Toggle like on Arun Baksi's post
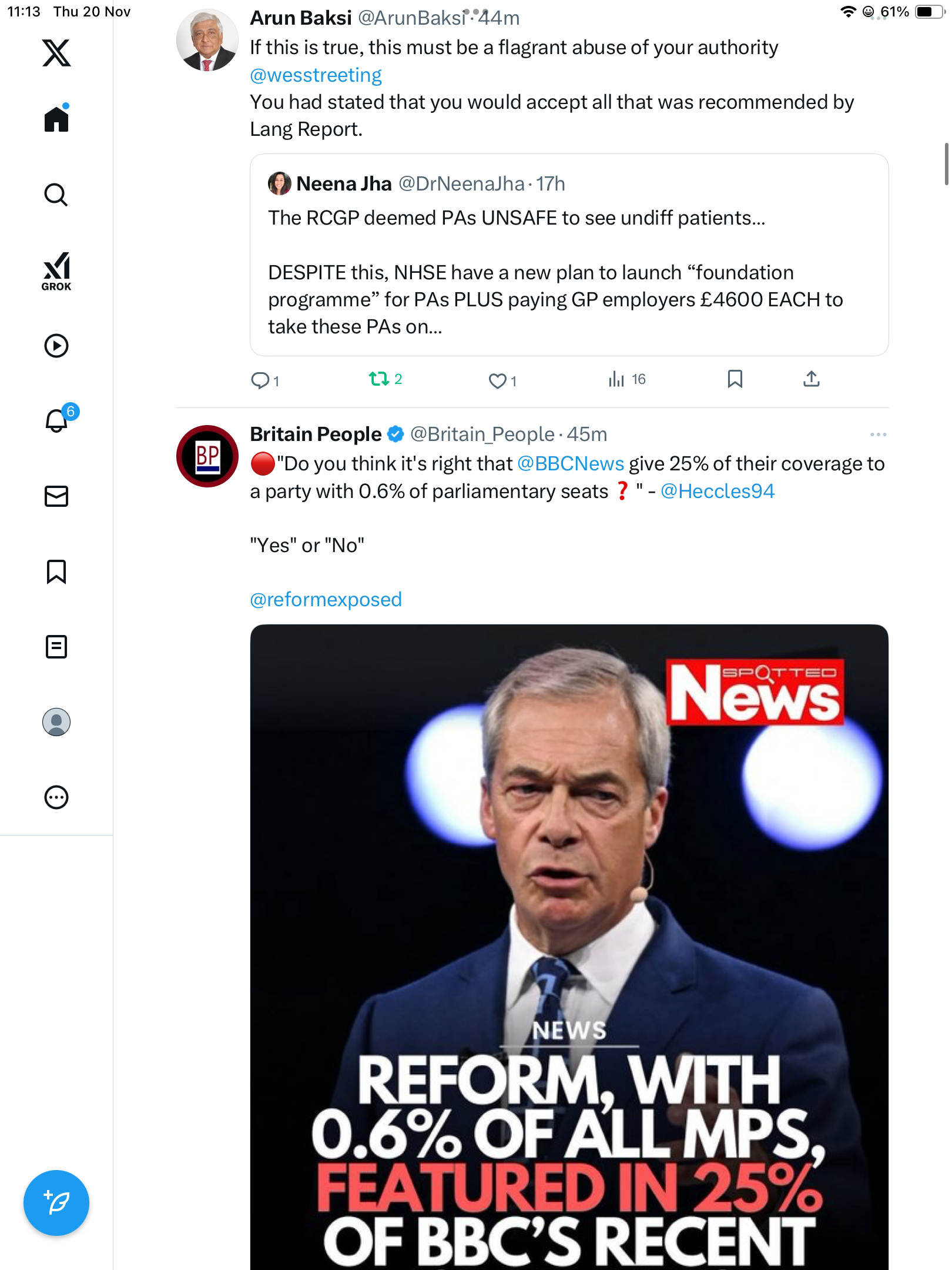This screenshot has height=1270, width=952. (x=497, y=380)
